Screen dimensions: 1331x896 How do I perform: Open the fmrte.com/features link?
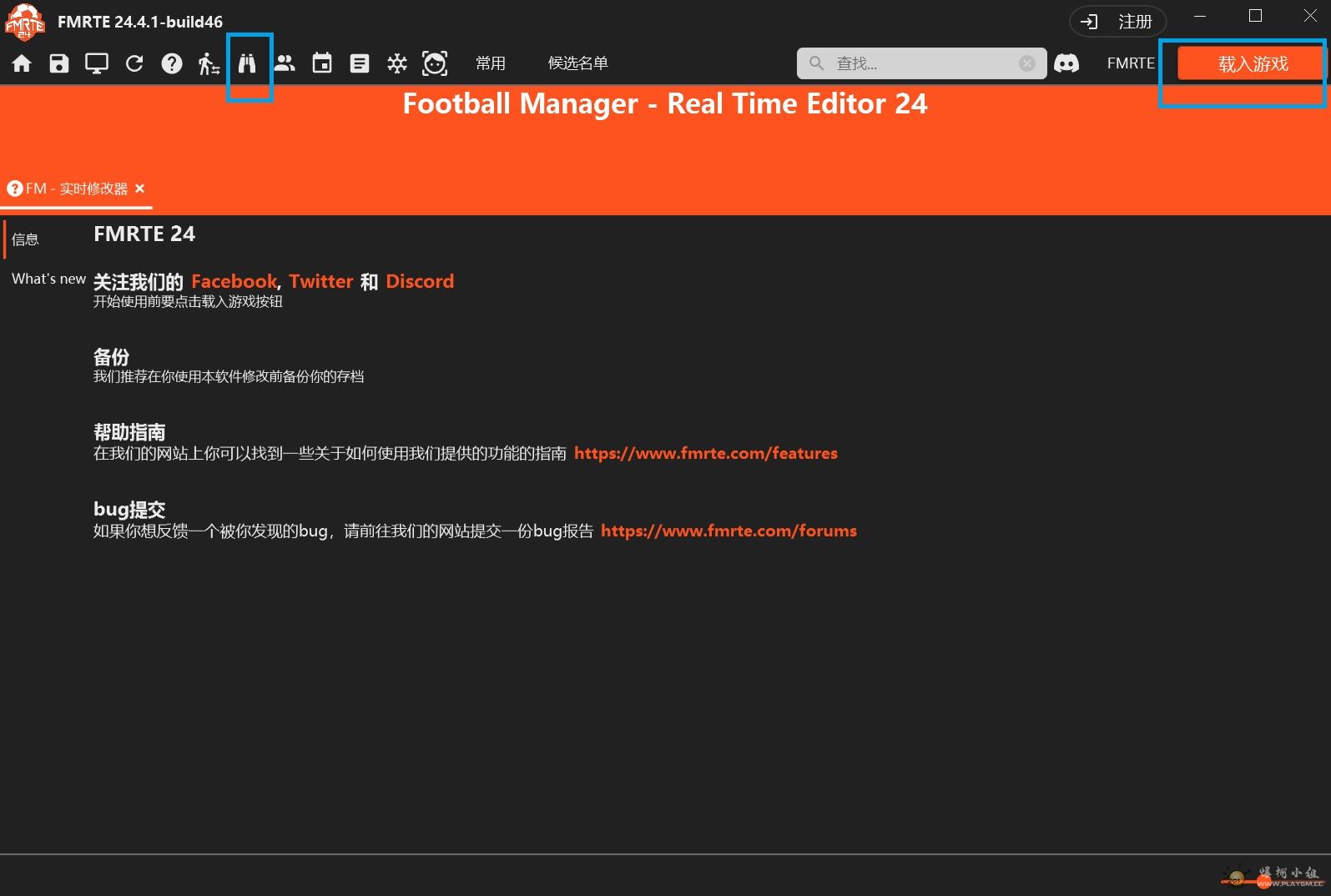(706, 453)
